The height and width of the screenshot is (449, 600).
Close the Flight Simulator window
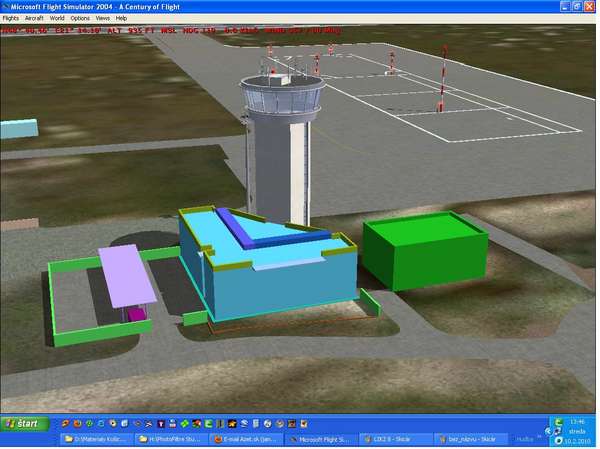589,6
